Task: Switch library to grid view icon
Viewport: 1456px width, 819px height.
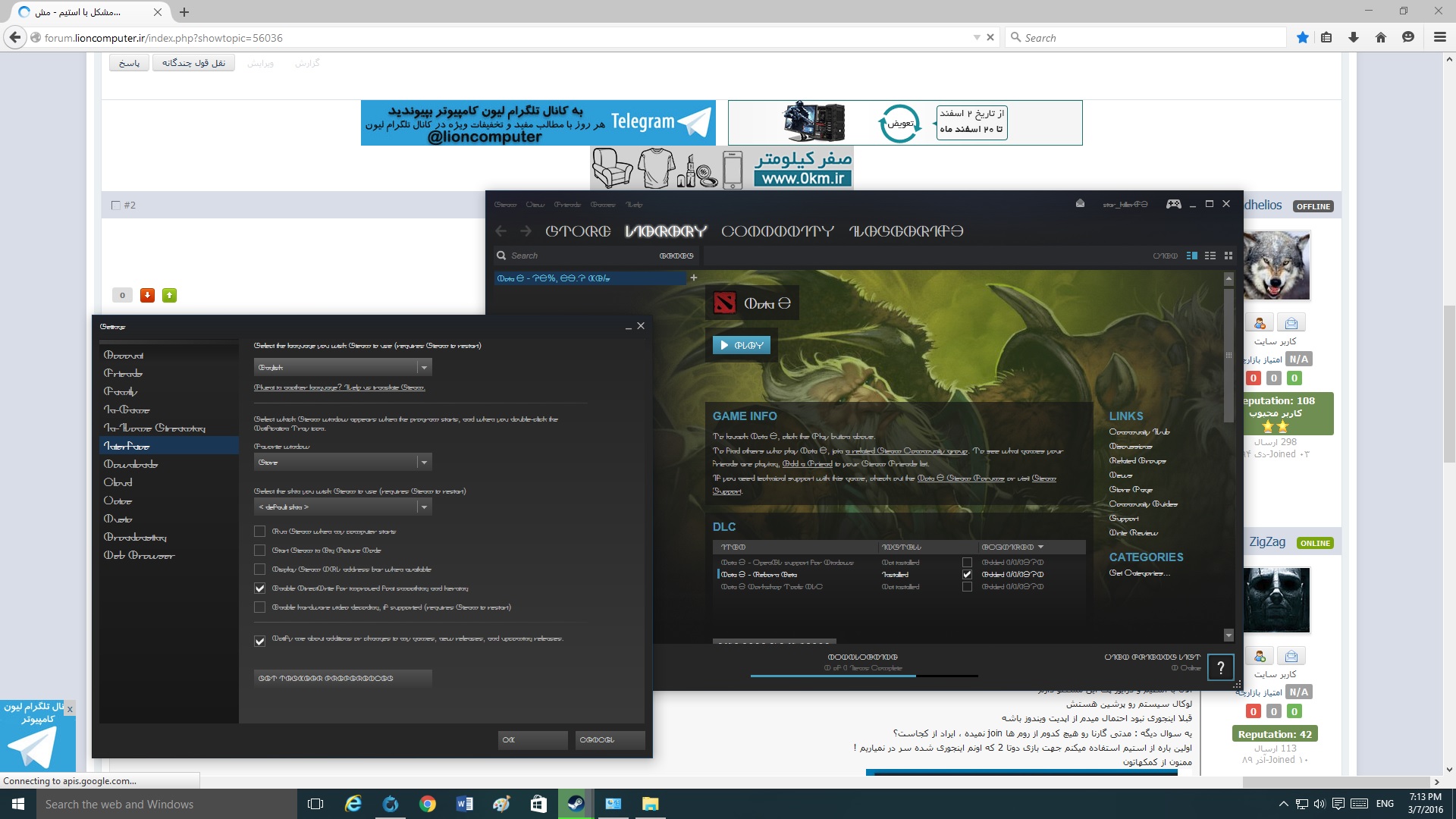Action: [x=1228, y=256]
